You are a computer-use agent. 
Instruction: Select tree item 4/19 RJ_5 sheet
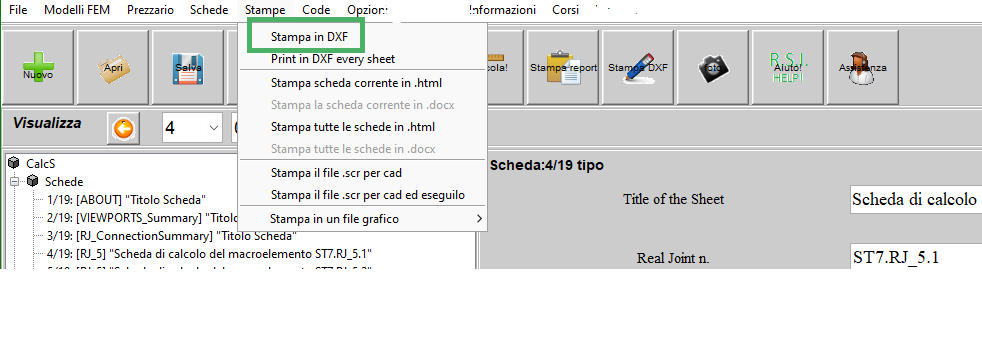210,254
